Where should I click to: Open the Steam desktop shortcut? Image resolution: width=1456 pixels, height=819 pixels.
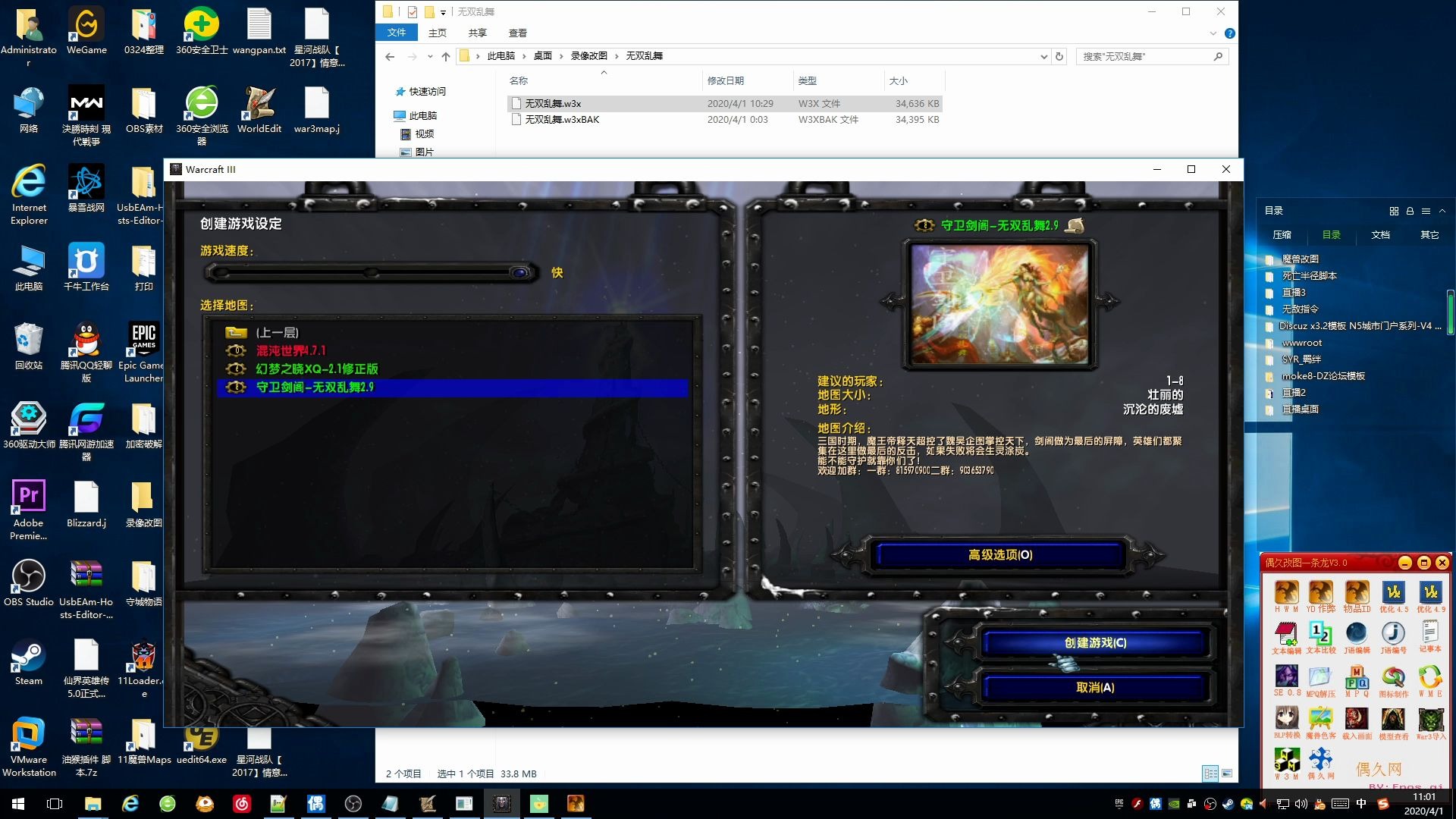click(x=29, y=662)
